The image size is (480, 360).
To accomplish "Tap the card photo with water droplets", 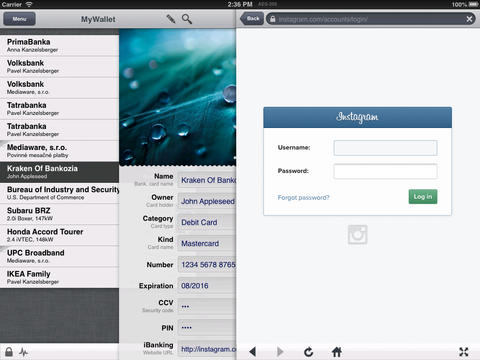I will (x=177, y=97).
